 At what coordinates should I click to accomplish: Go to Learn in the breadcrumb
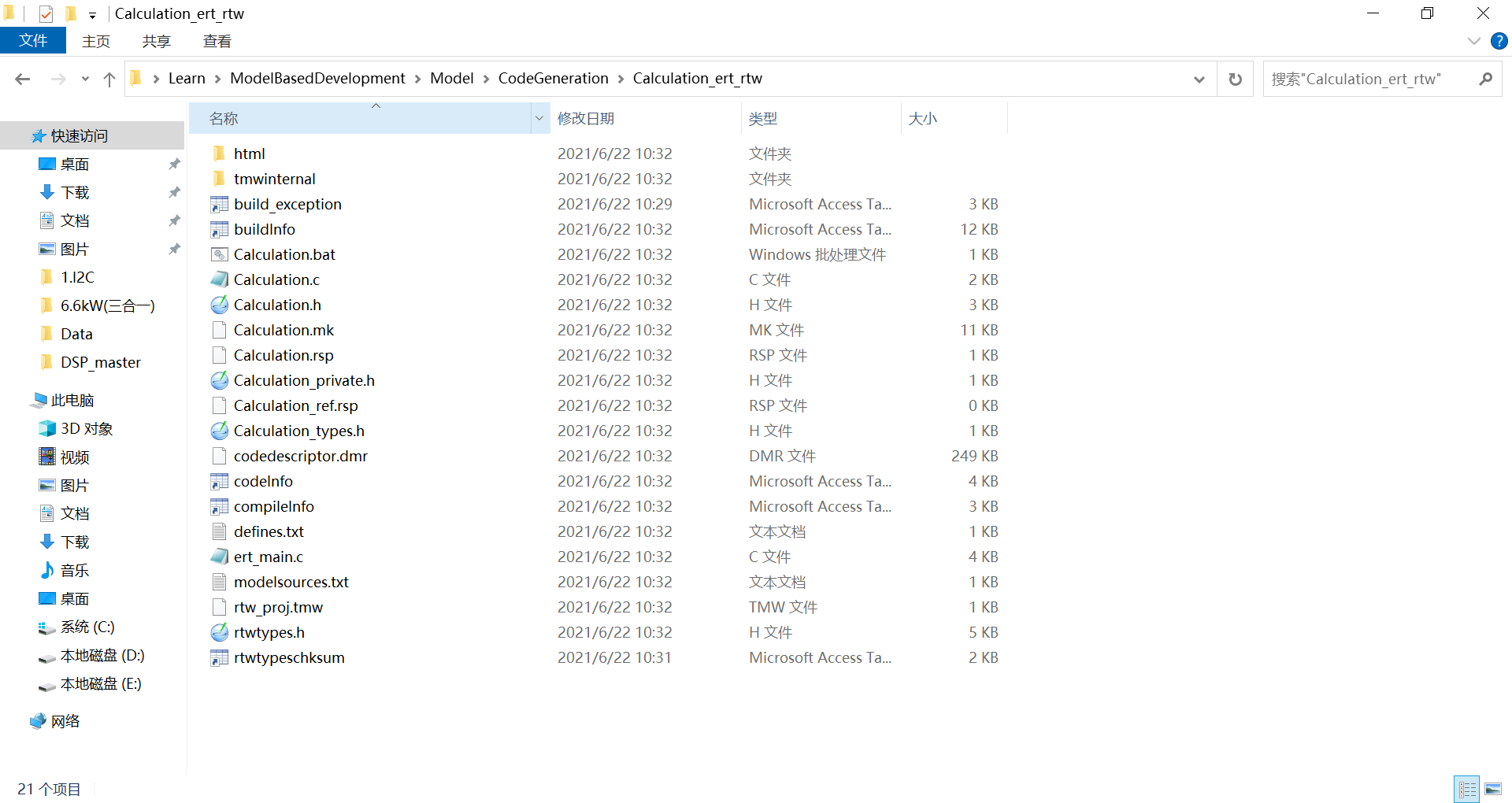click(x=187, y=79)
